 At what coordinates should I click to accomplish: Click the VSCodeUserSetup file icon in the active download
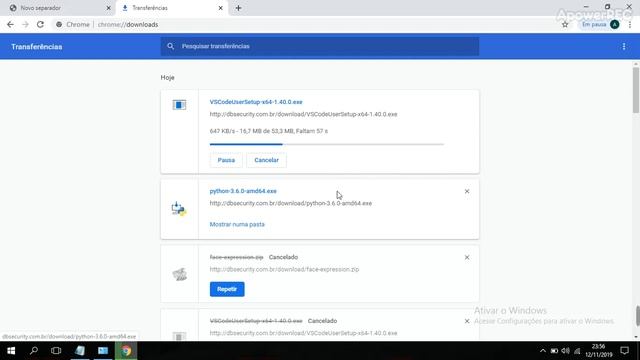point(179,105)
